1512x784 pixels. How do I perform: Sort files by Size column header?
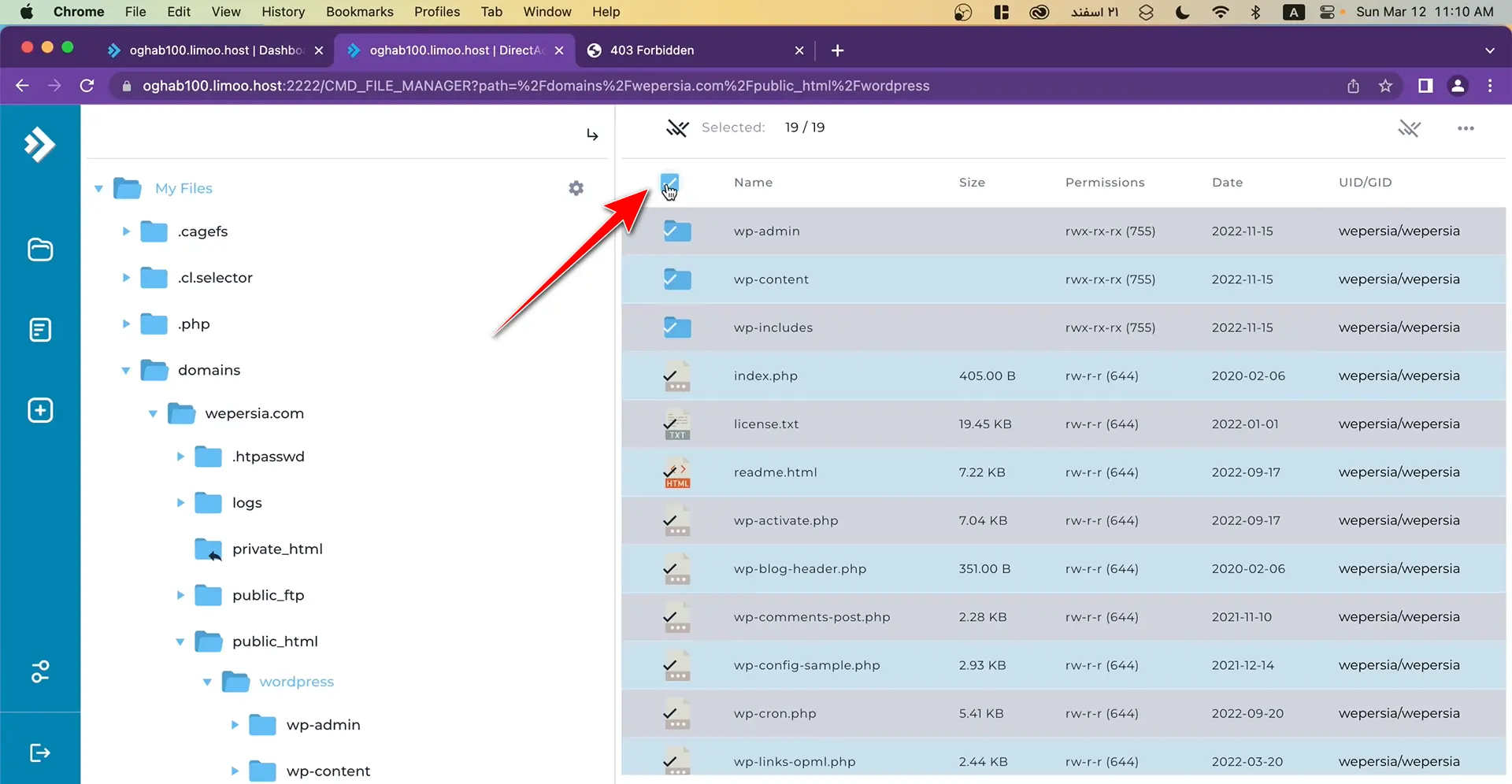click(972, 183)
